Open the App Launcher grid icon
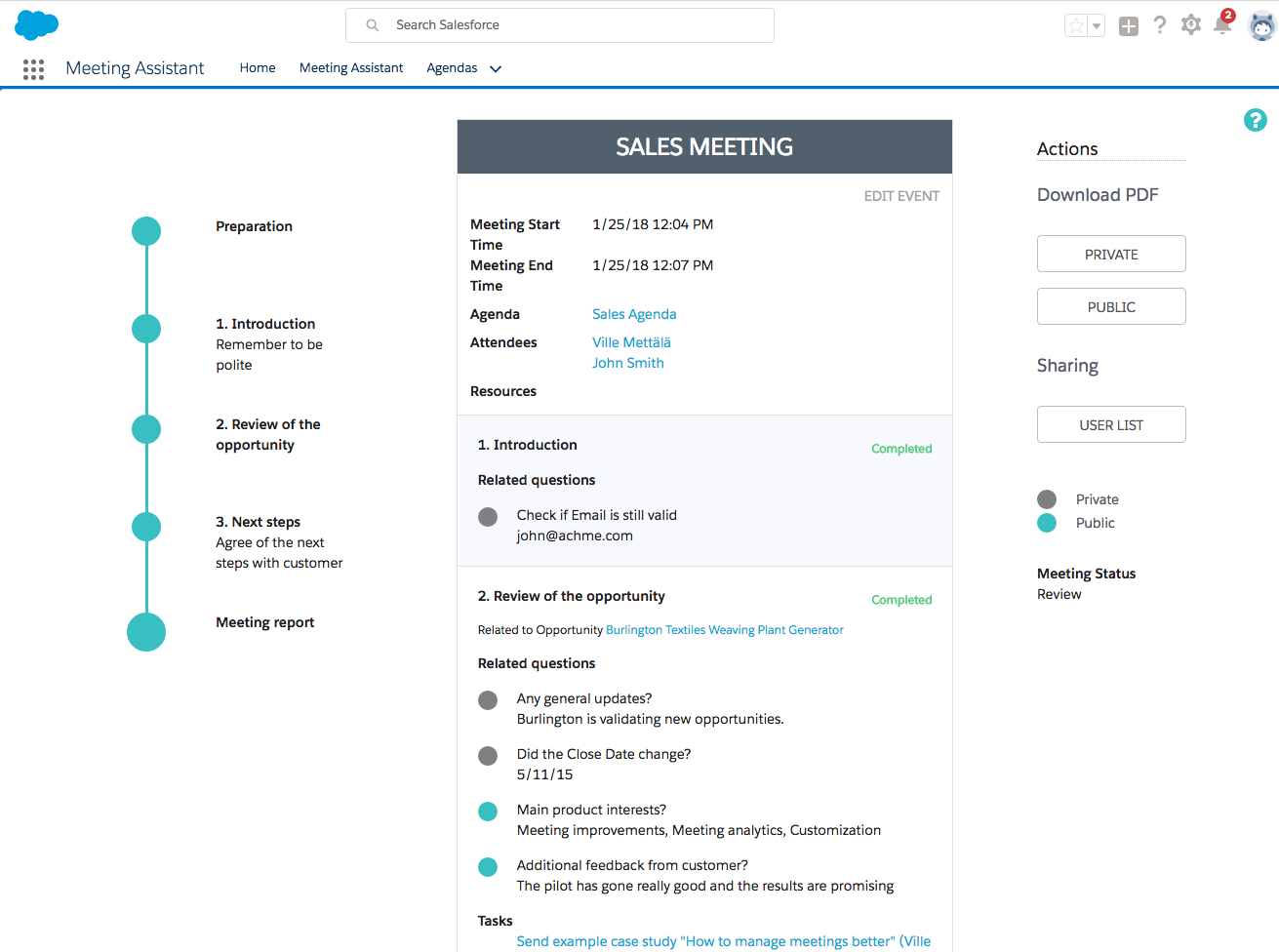Screen dimensions: 1279x952 tap(33, 69)
